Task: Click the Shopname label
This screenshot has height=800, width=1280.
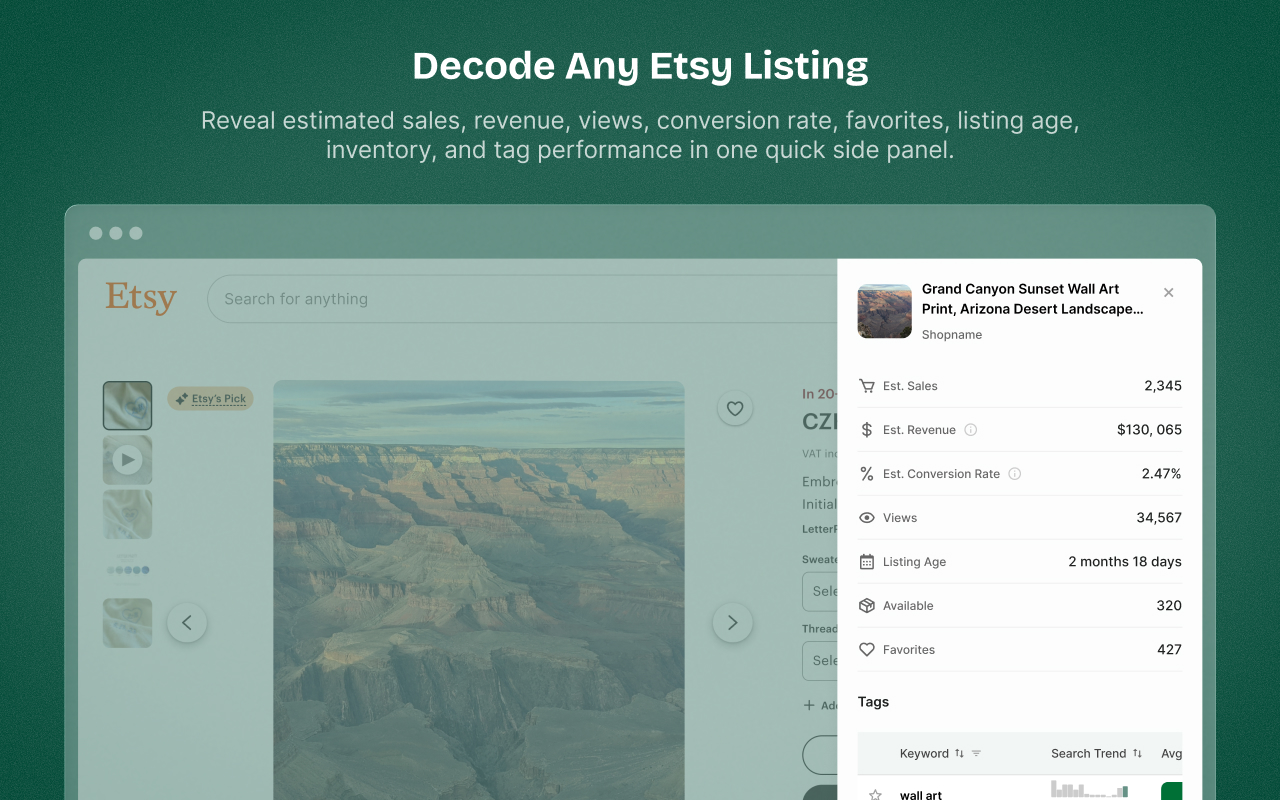Action: tap(952, 335)
